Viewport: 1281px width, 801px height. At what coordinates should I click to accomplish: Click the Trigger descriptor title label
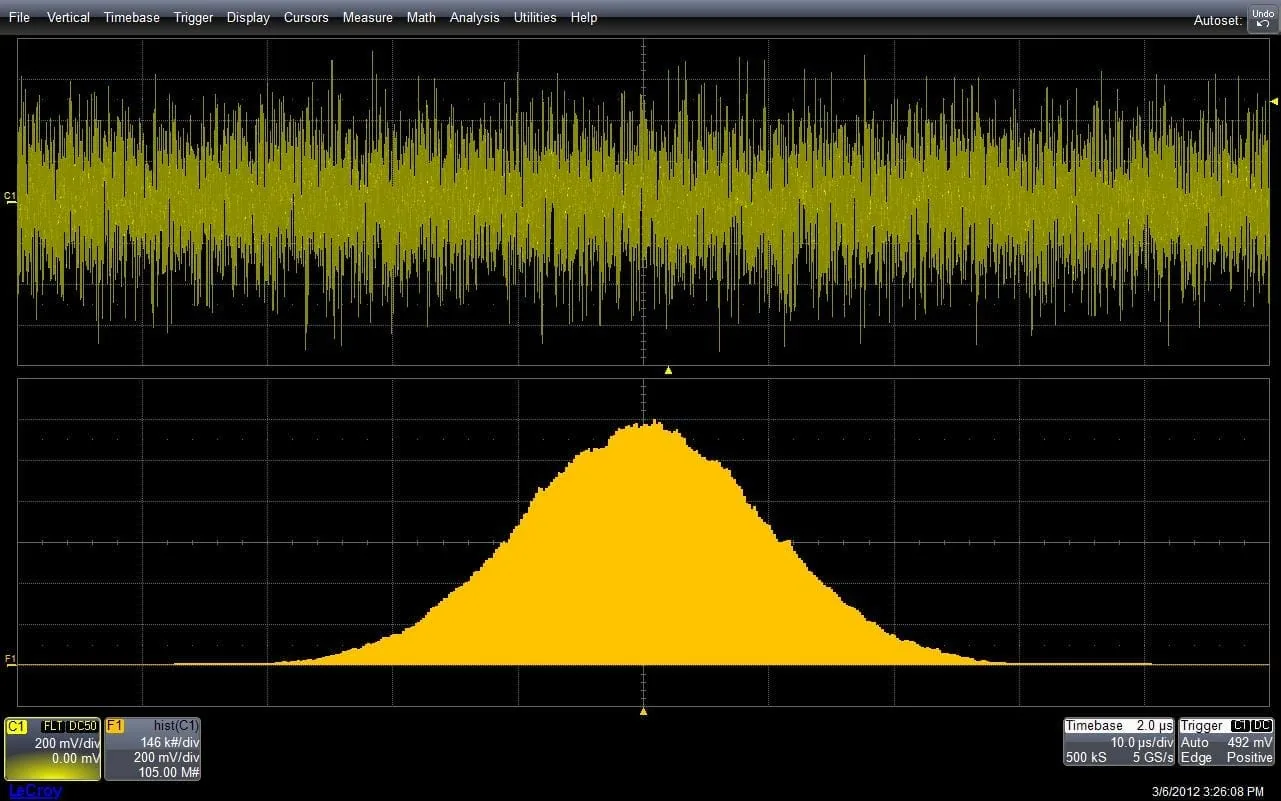(x=1202, y=726)
